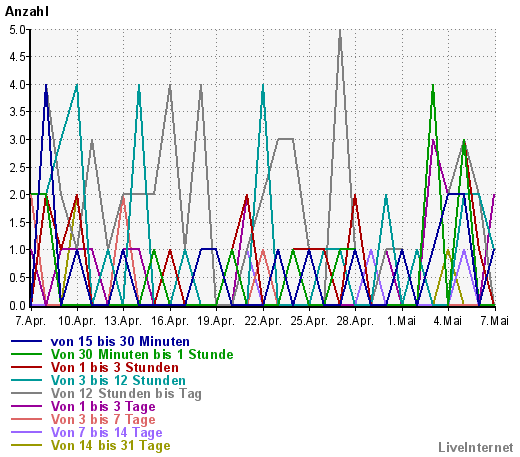Click gray line swatch for 12 Stunden bis Tag
This screenshot has width=520, height=457.
click(x=27, y=393)
